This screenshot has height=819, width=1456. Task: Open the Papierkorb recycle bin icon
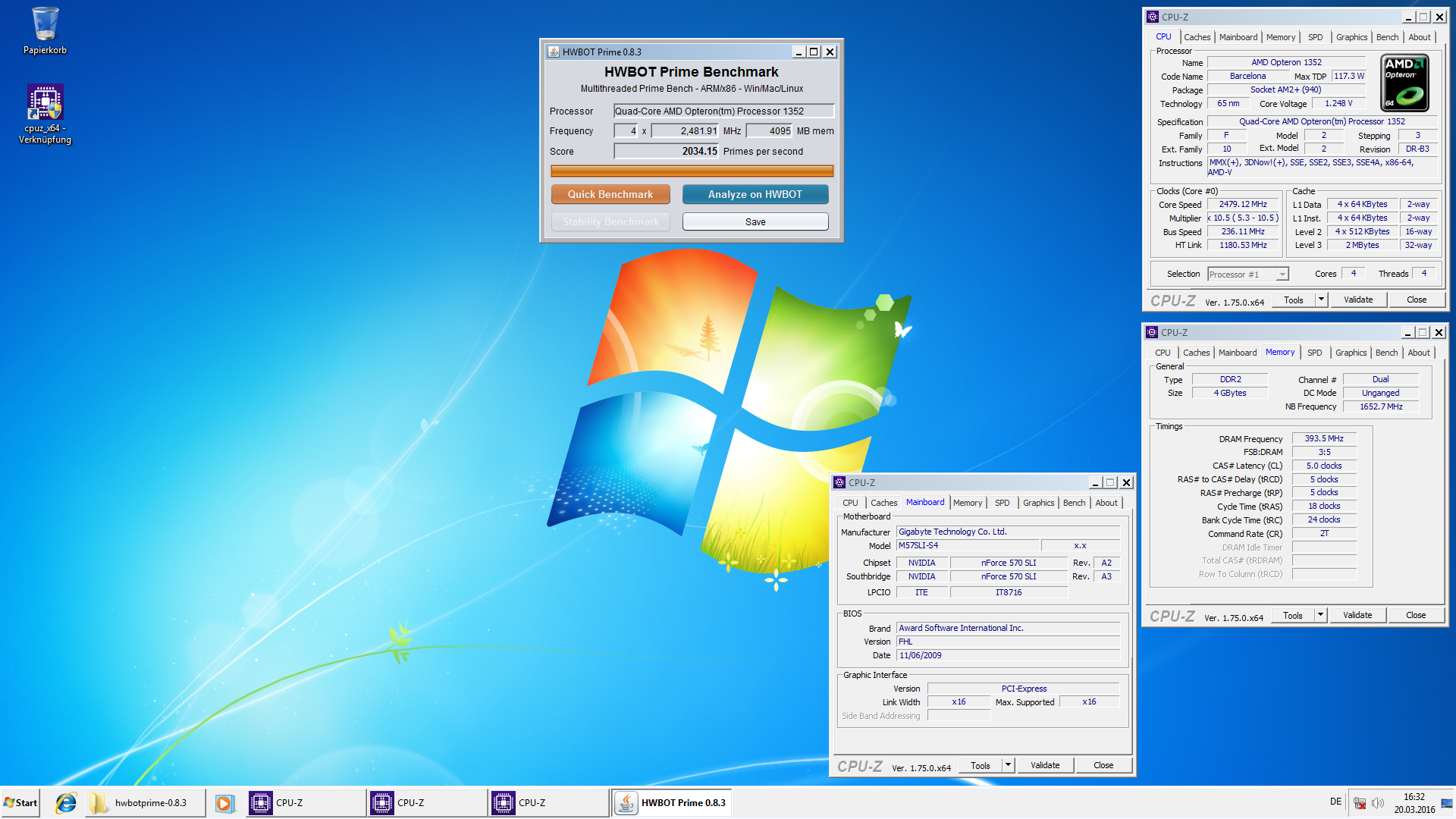pos(45,30)
